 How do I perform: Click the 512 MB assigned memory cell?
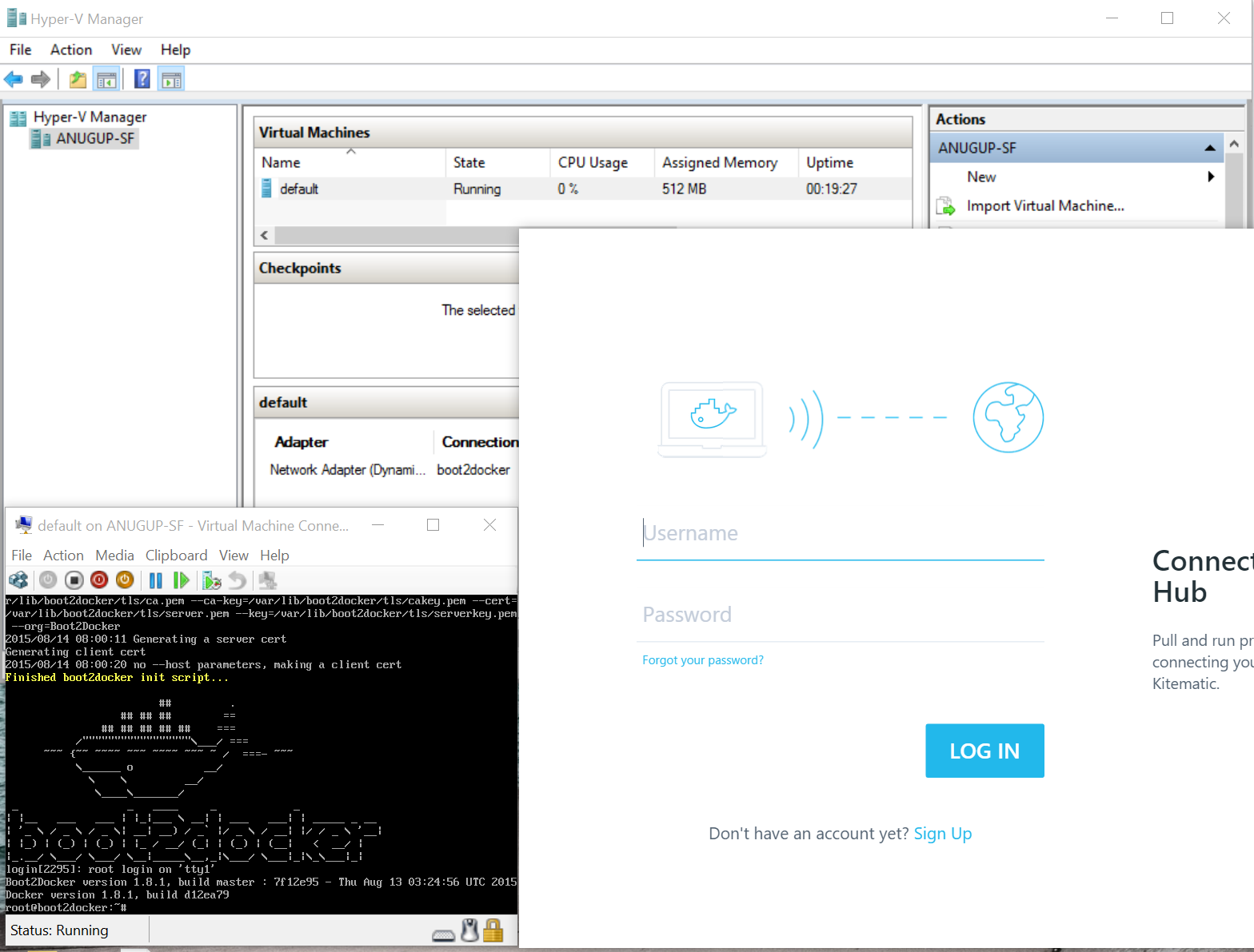685,189
